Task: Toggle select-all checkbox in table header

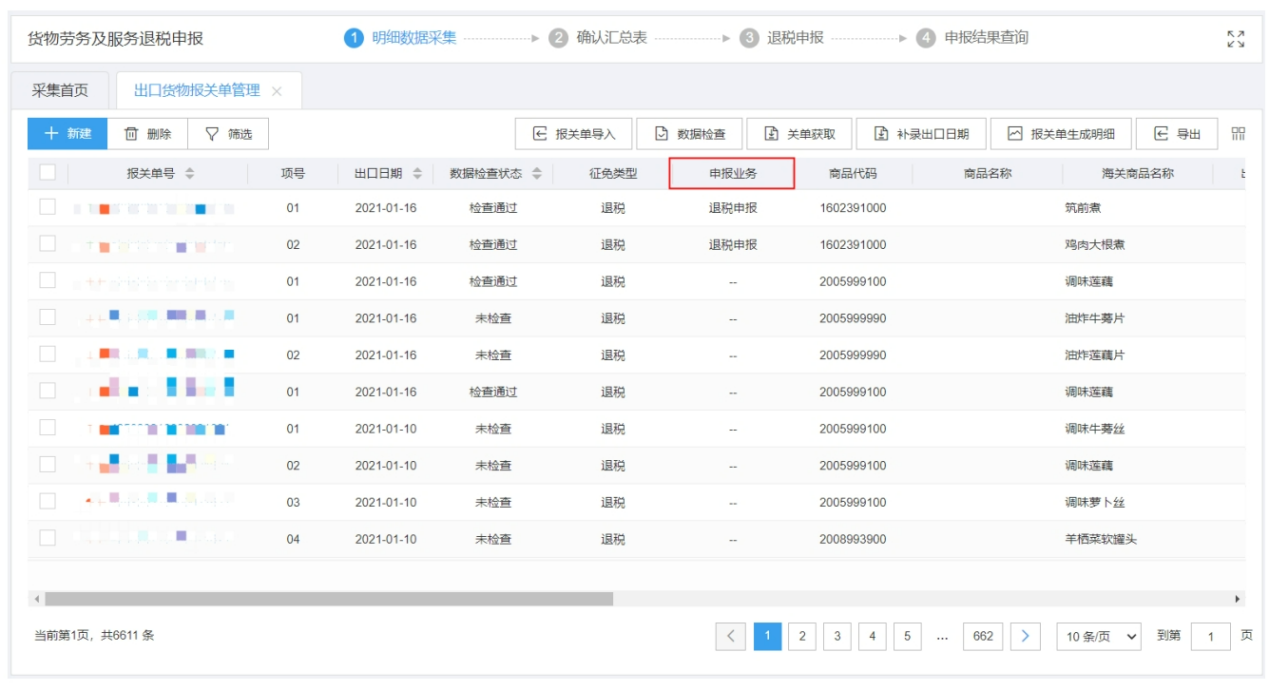Action: pos(47,172)
